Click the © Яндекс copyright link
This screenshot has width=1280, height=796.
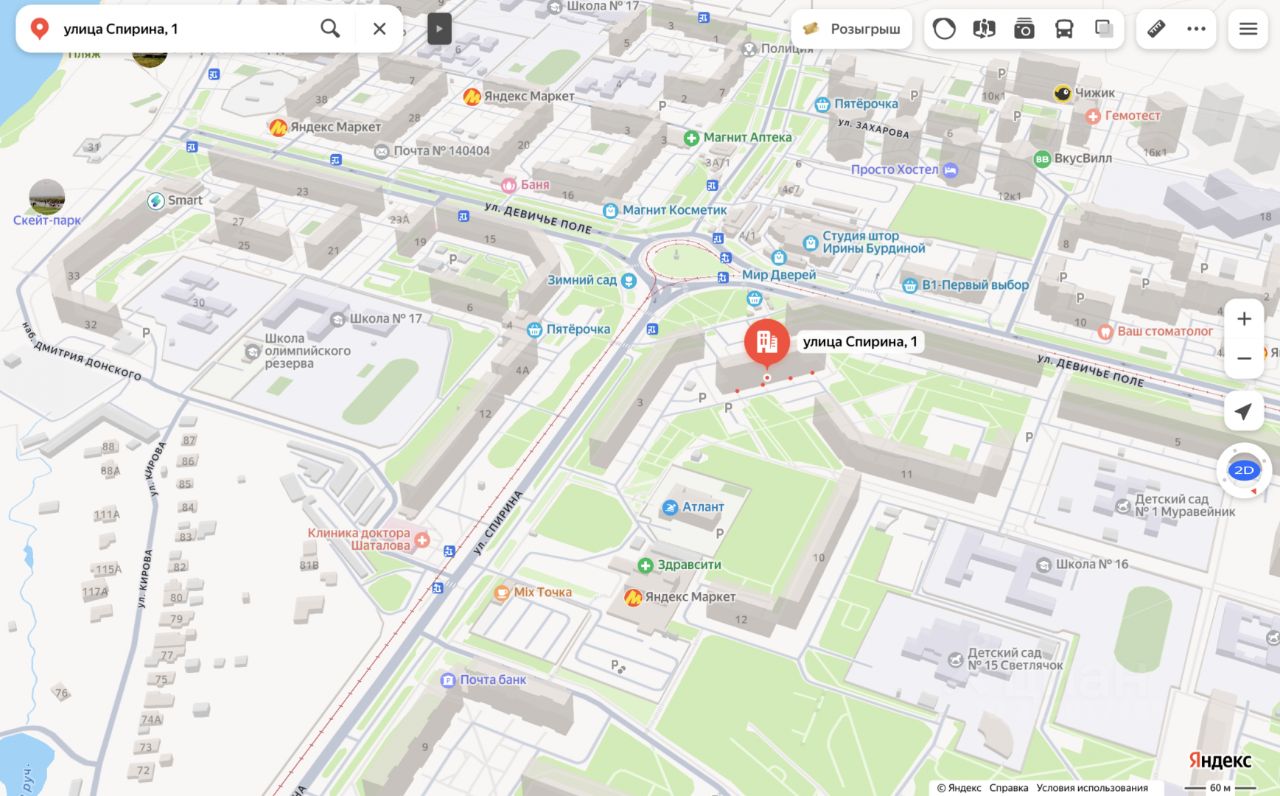[x=959, y=788]
